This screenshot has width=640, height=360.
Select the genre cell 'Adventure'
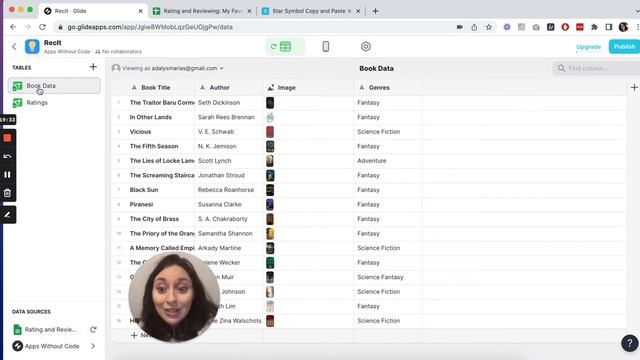tap(388, 161)
